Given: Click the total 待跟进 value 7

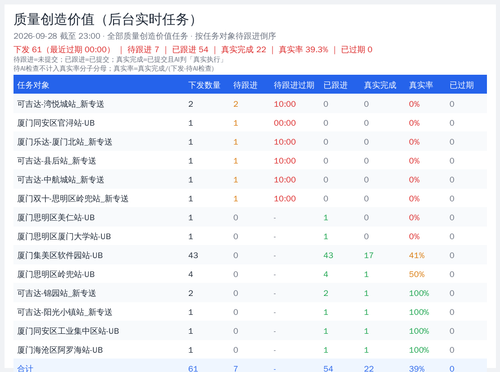Looking at the screenshot, I should (x=236, y=369).
